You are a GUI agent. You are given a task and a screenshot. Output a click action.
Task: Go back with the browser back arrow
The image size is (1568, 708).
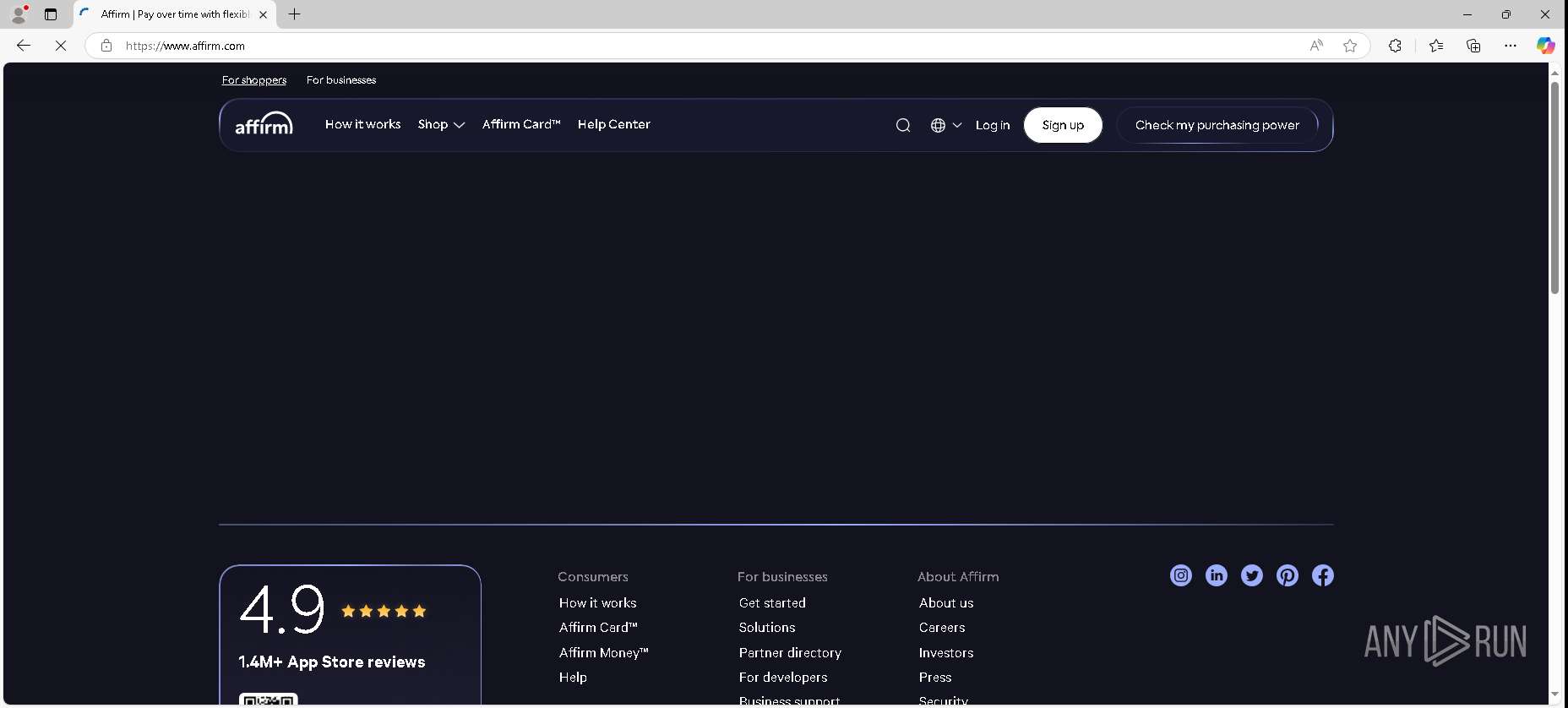(x=24, y=46)
